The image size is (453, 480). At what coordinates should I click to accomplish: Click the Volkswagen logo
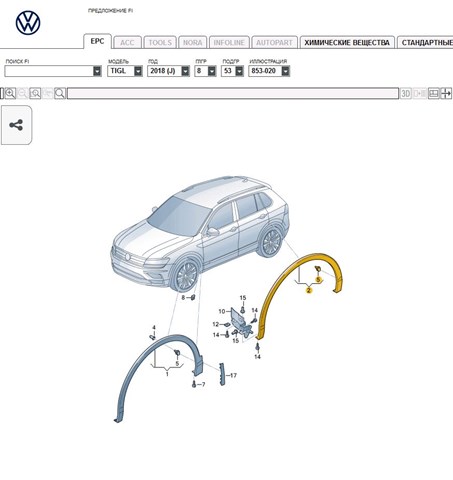[x=28, y=23]
